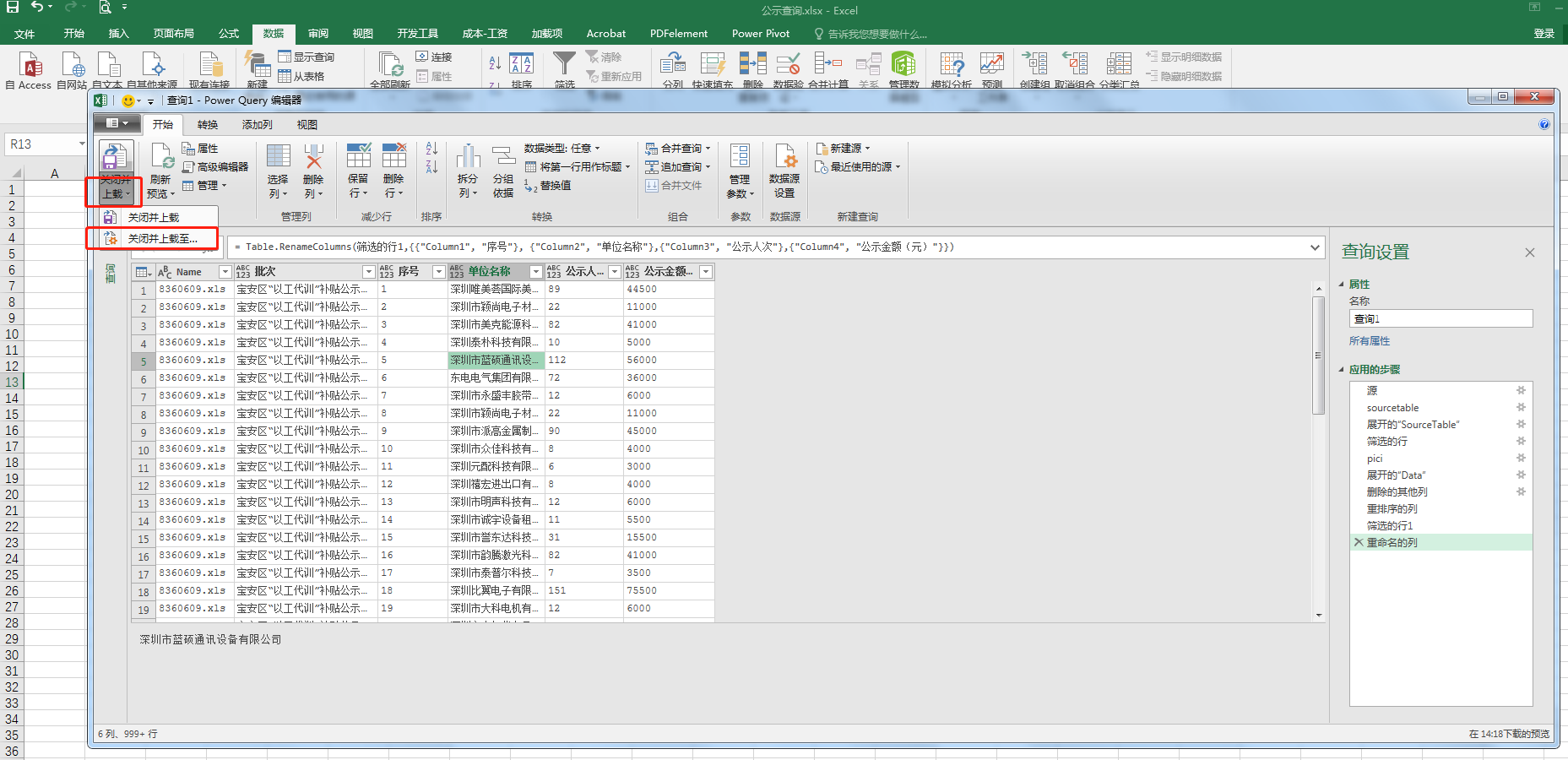Click Excel's 从表格 in the ribbon
The width and height of the screenshot is (1568, 760).
(301, 76)
